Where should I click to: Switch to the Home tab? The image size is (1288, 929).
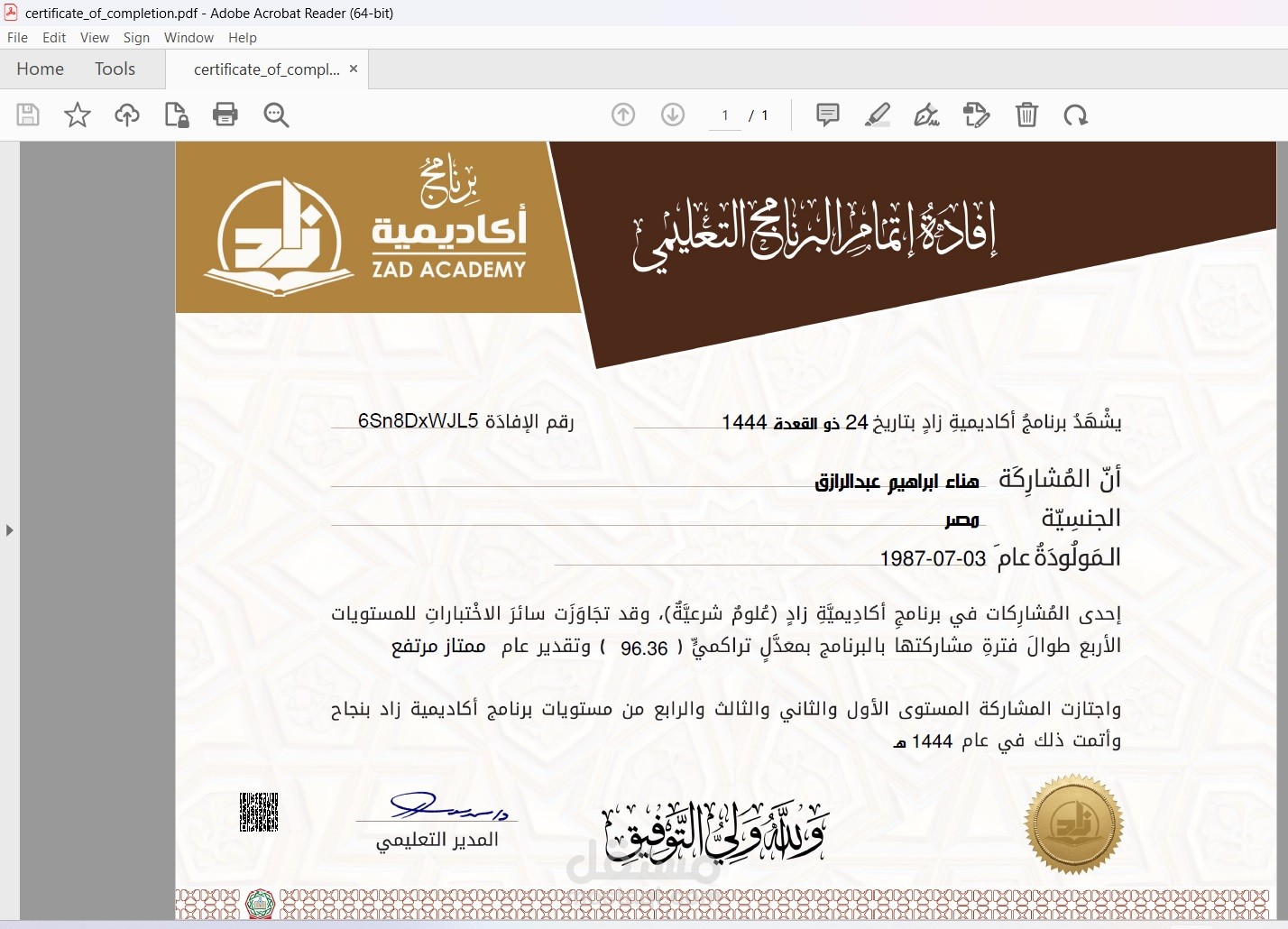tap(41, 69)
